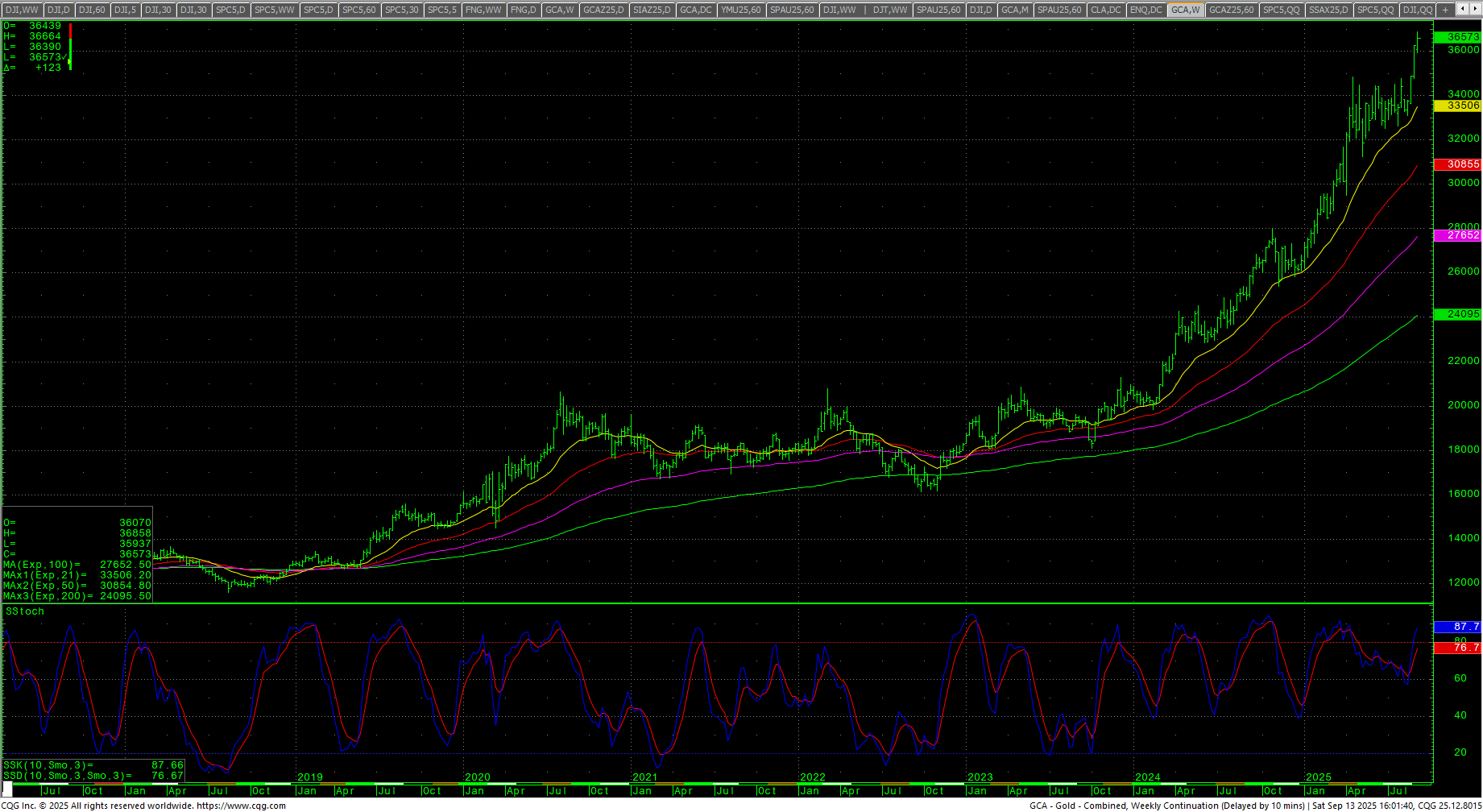The image size is (1483, 812).
Task: Click white square at time axis start
Action: pyautogui.click(x=7, y=789)
